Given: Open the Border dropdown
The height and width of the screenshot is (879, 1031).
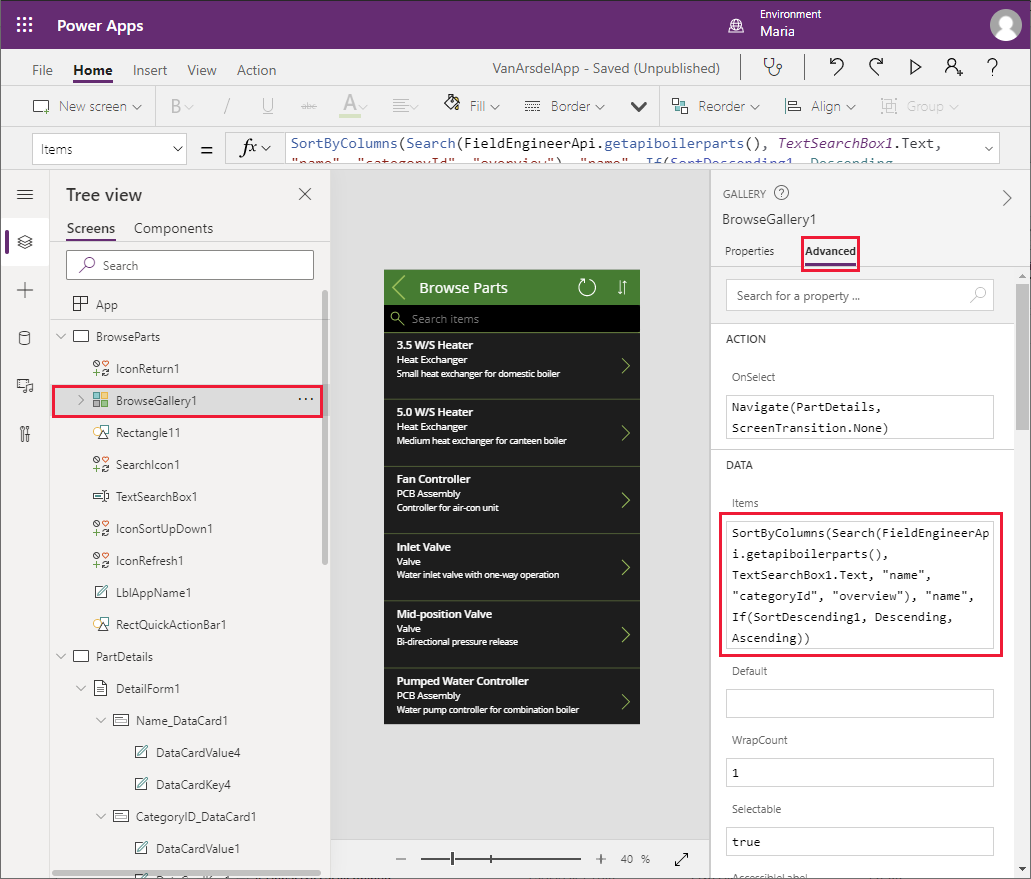Looking at the screenshot, I should click(565, 106).
